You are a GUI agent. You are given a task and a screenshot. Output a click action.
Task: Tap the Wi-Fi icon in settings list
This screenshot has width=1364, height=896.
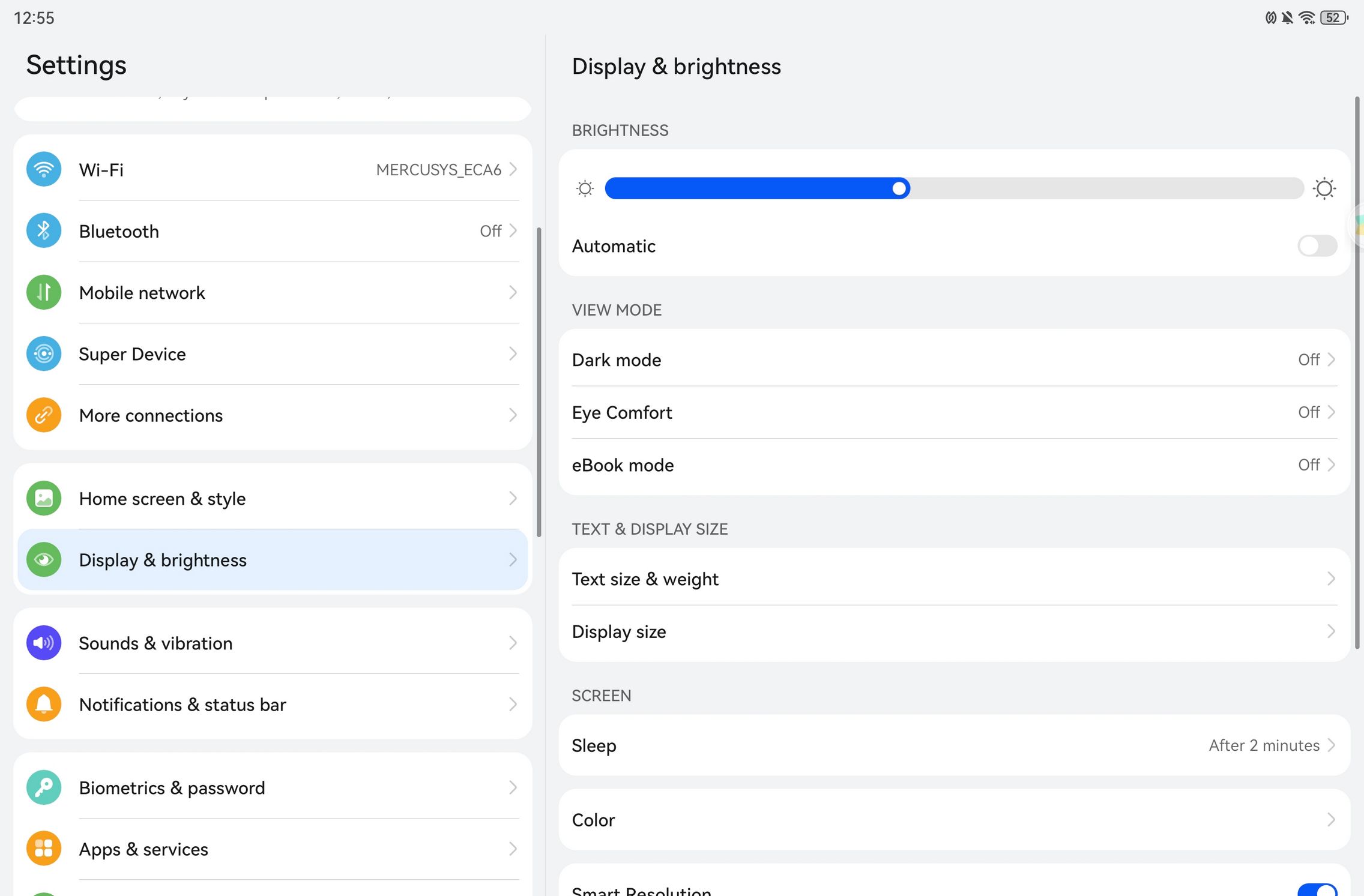[44, 170]
